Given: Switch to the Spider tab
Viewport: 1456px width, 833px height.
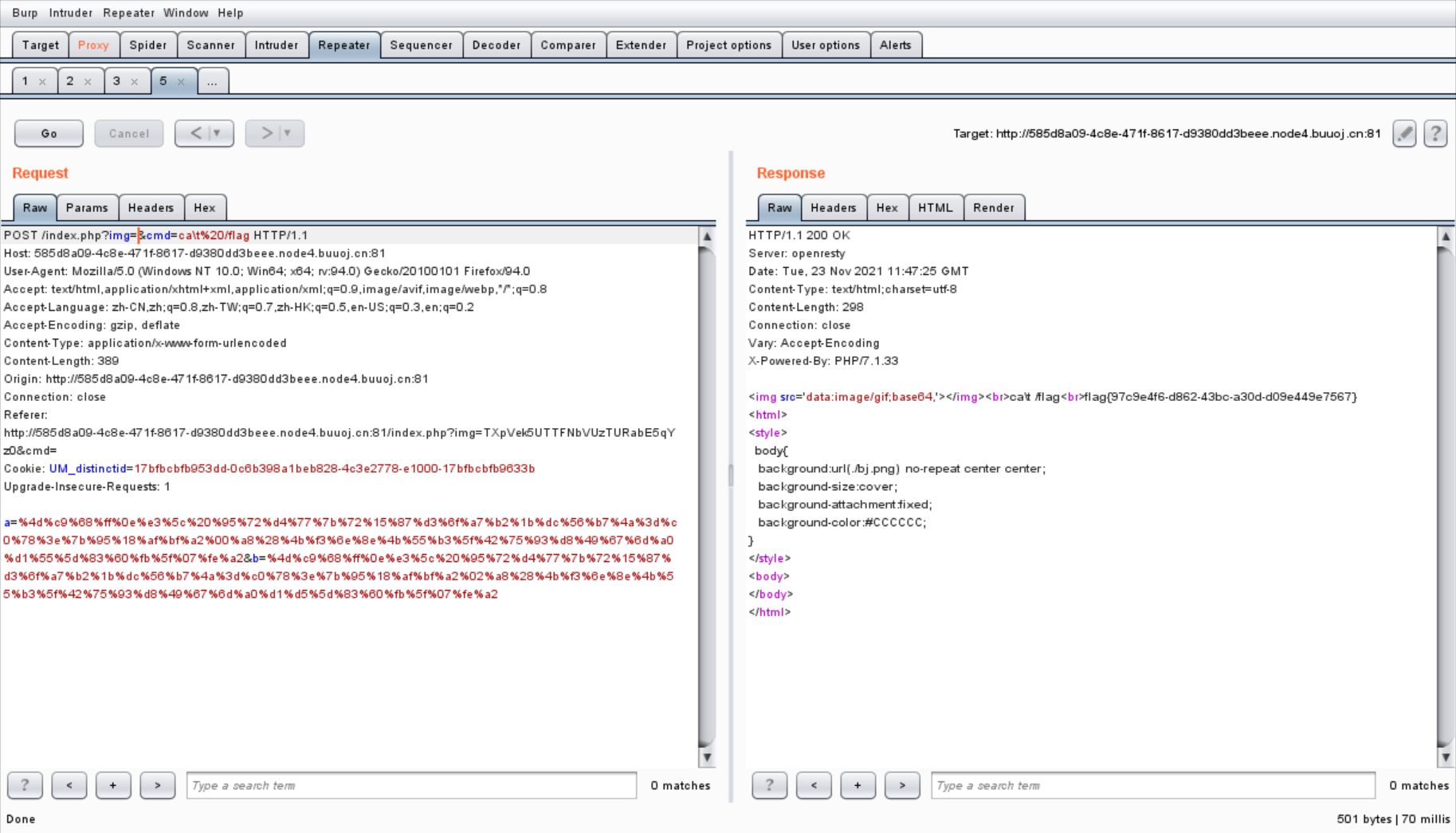Looking at the screenshot, I should pos(148,45).
